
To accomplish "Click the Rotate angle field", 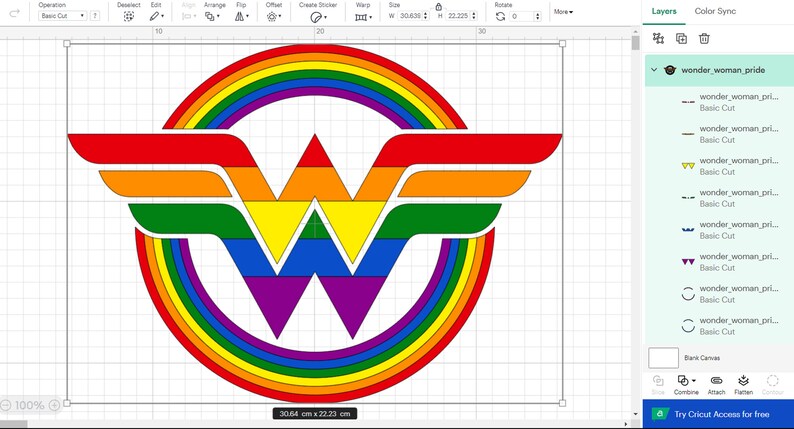I will click(x=522, y=16).
